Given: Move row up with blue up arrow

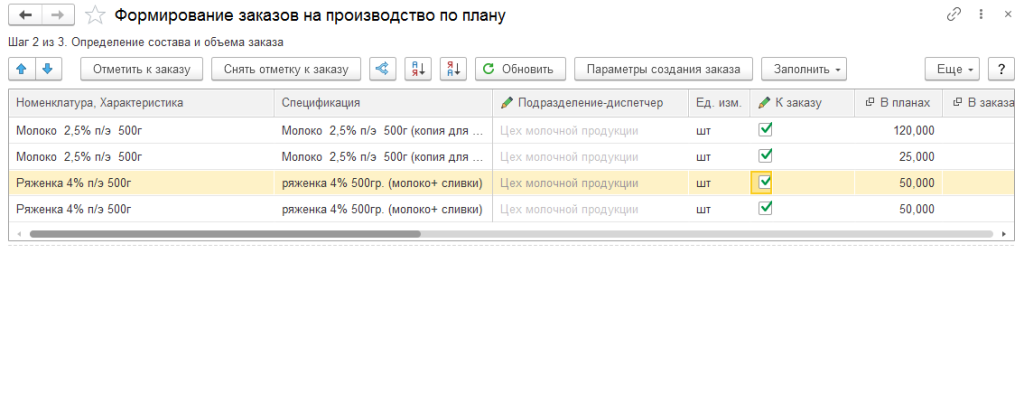Looking at the screenshot, I should point(22,69).
